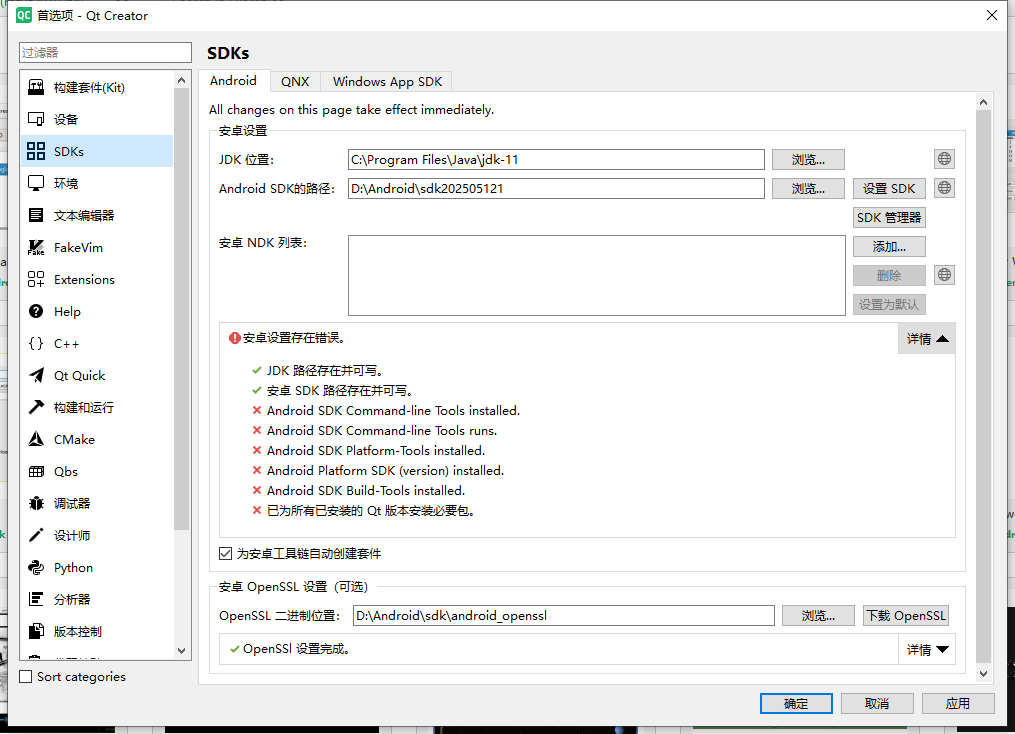Click 'Android SDK Build-Tools installed.' line
This screenshot has height=734, width=1015.
pos(366,491)
